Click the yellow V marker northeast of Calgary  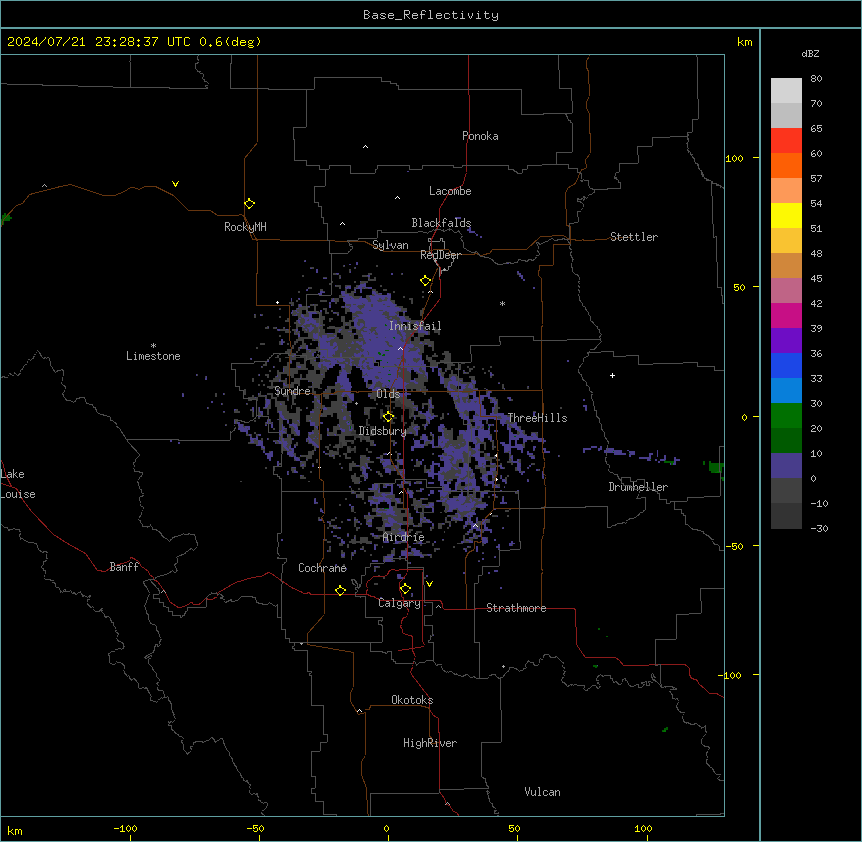[429, 584]
